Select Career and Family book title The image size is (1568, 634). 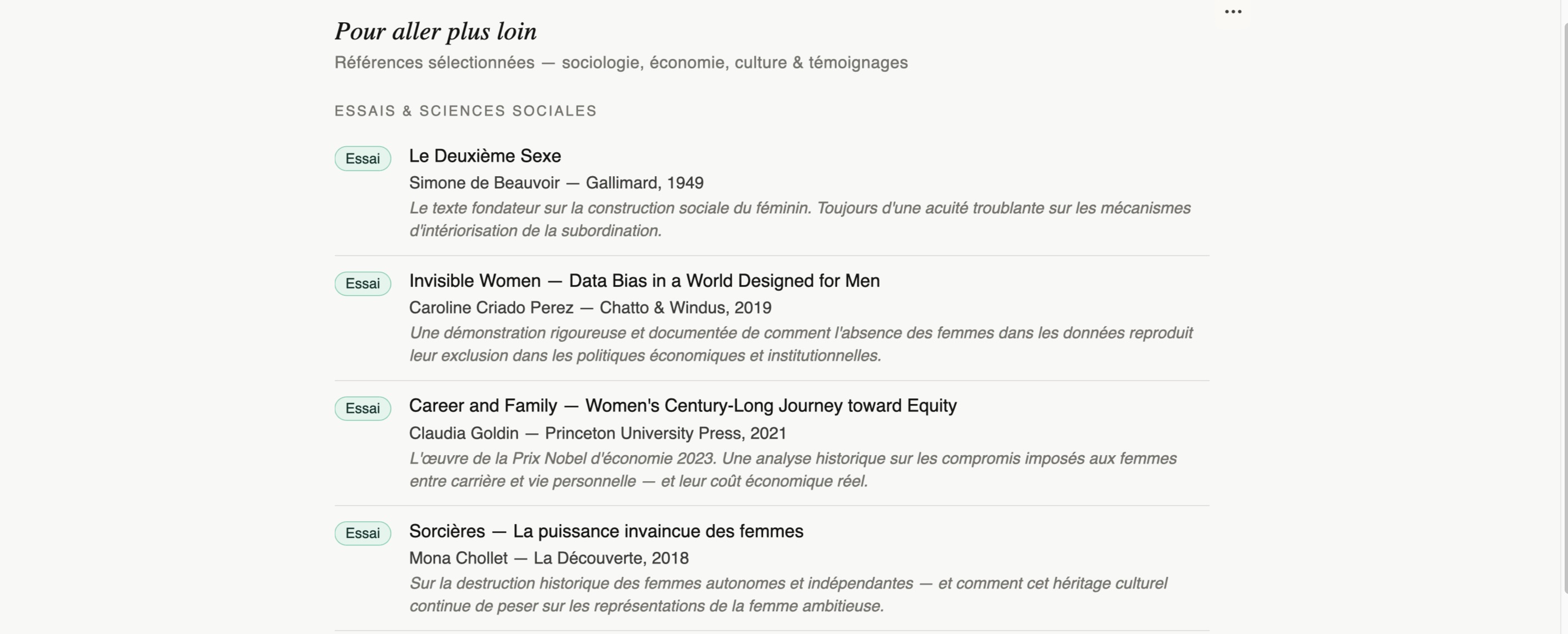coord(683,406)
